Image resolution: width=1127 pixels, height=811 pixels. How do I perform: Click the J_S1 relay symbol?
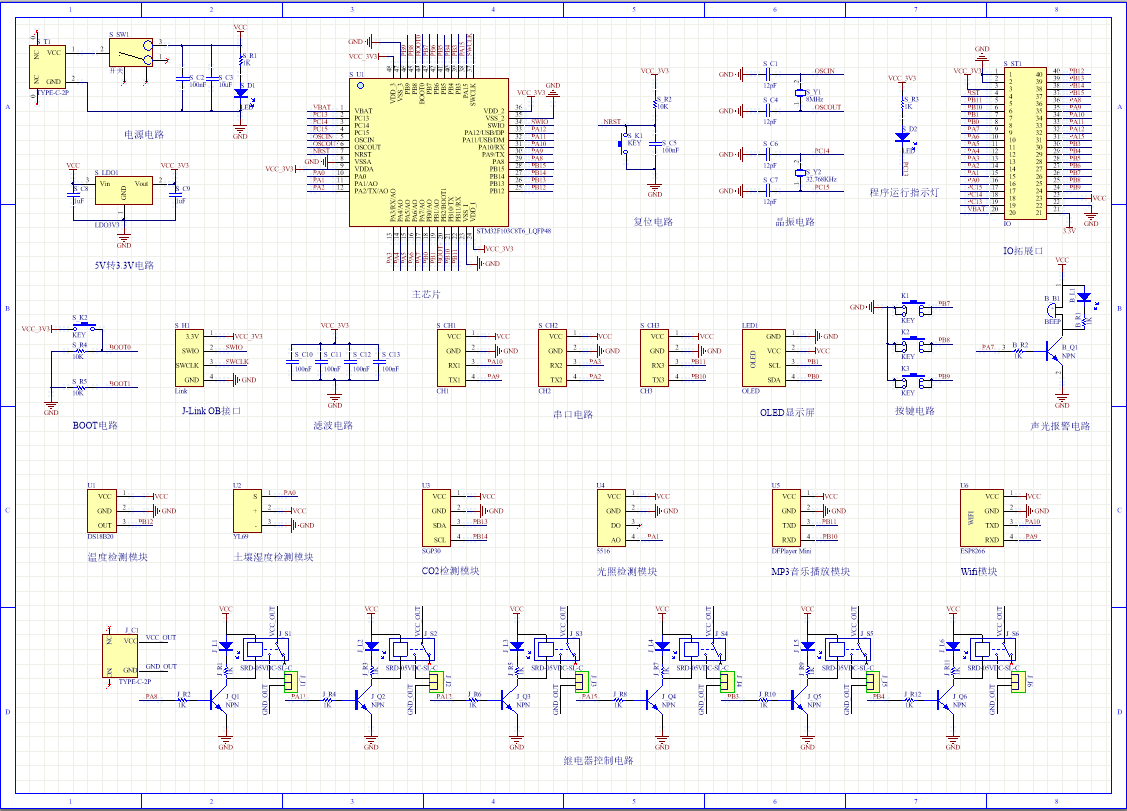click(x=267, y=650)
